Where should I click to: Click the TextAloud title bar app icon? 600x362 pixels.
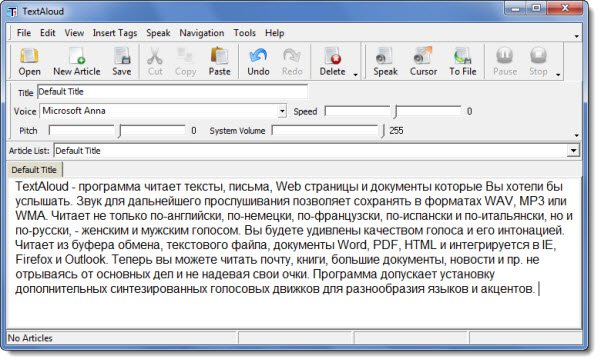12,12
